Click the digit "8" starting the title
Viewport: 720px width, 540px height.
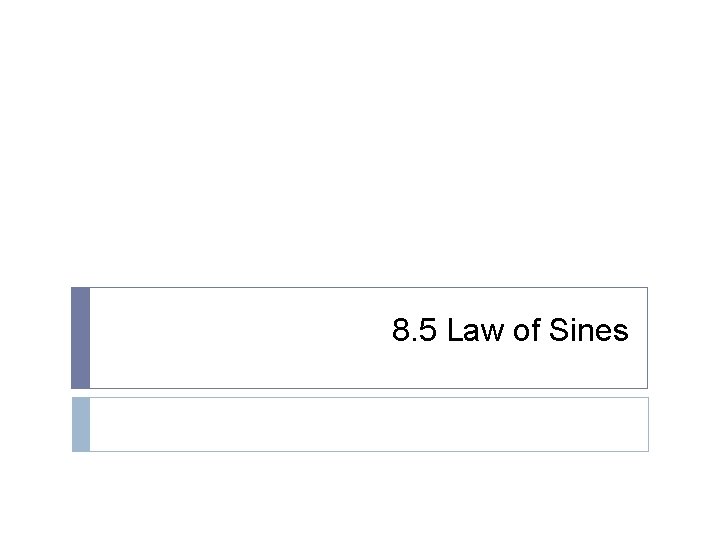pyautogui.click(x=401, y=331)
